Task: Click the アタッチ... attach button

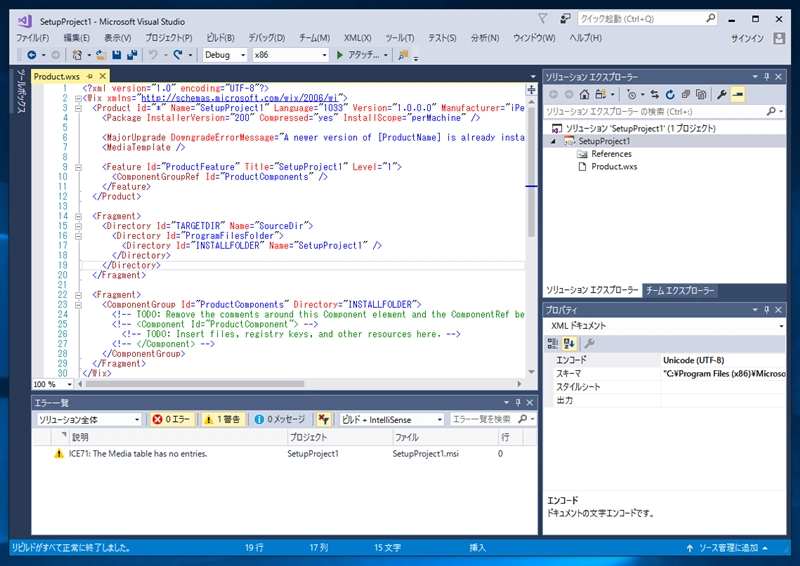Action: tap(363, 55)
